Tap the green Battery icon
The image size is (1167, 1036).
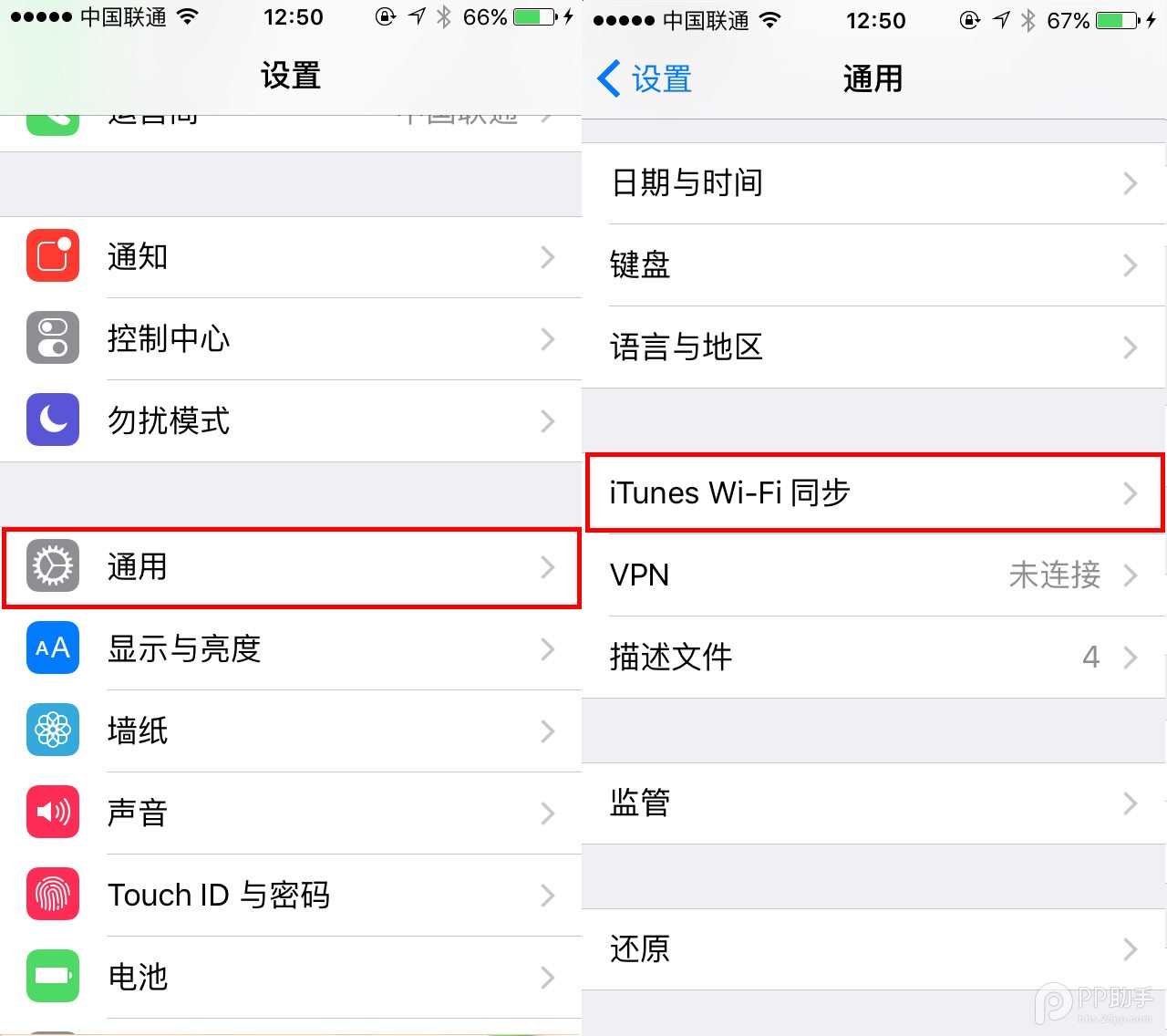(53, 977)
